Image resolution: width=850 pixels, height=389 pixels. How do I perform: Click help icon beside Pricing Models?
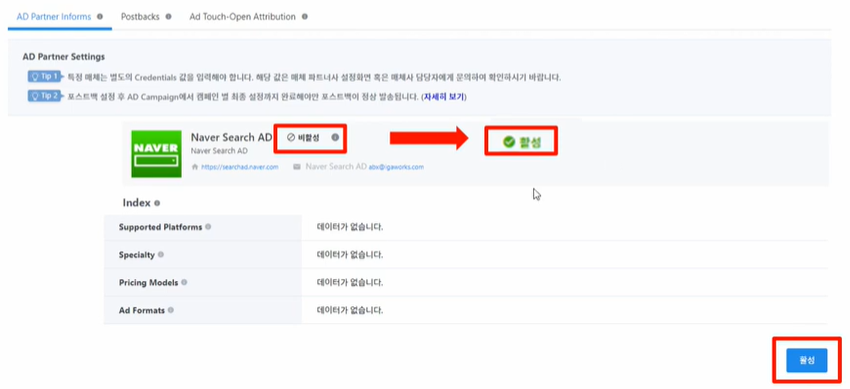(x=184, y=282)
